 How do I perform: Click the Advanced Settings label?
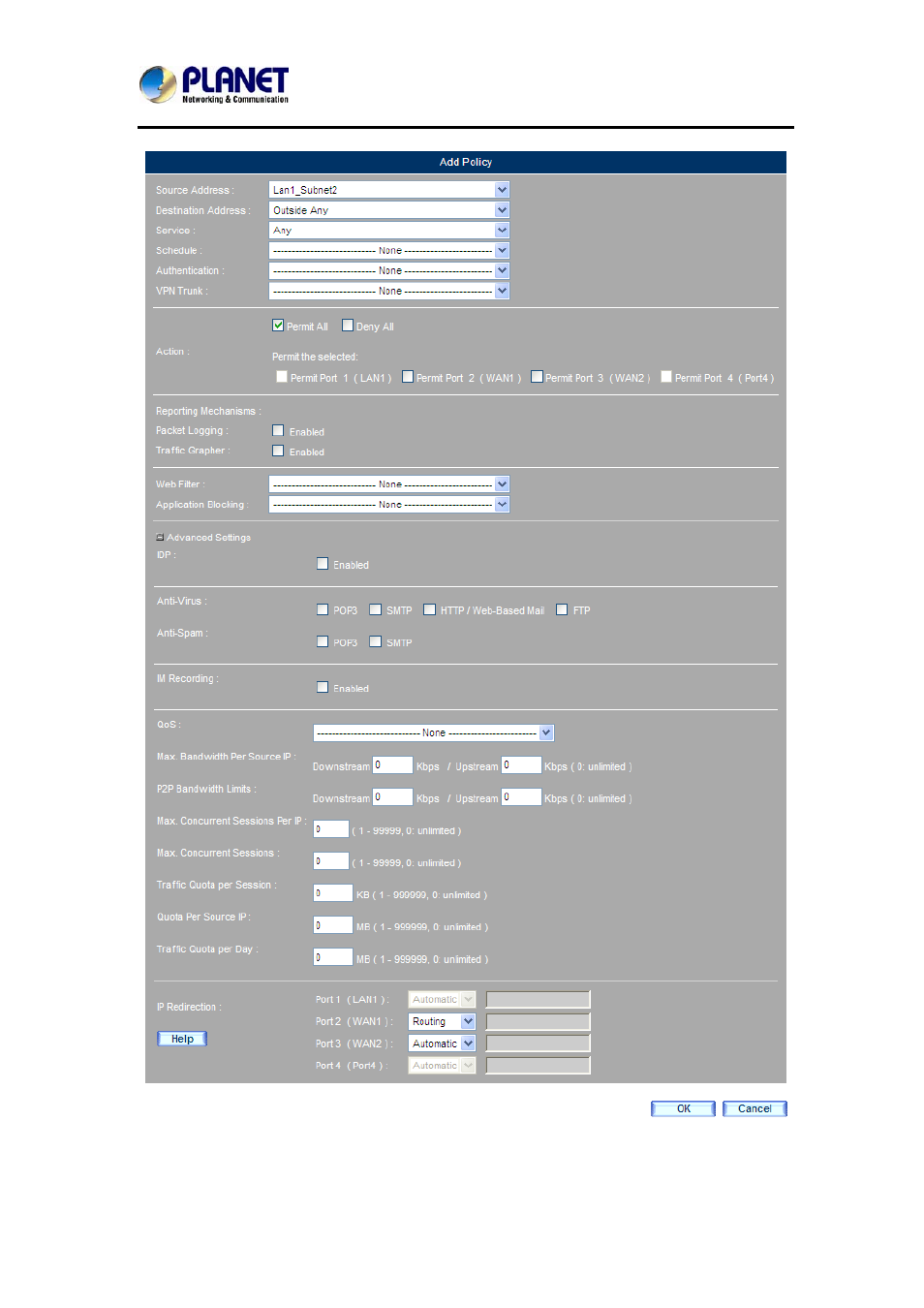click(x=208, y=538)
